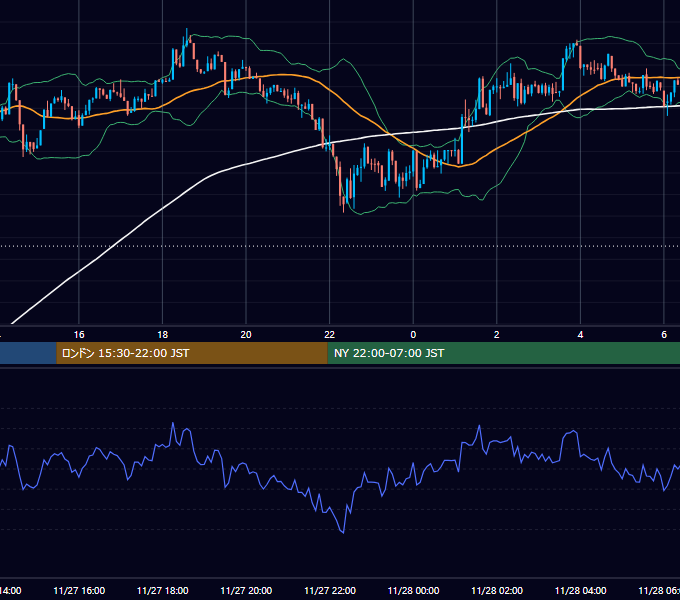Click the 11/27 16:00 label on the lower axis
This screenshot has height=600, width=680.
(79, 590)
